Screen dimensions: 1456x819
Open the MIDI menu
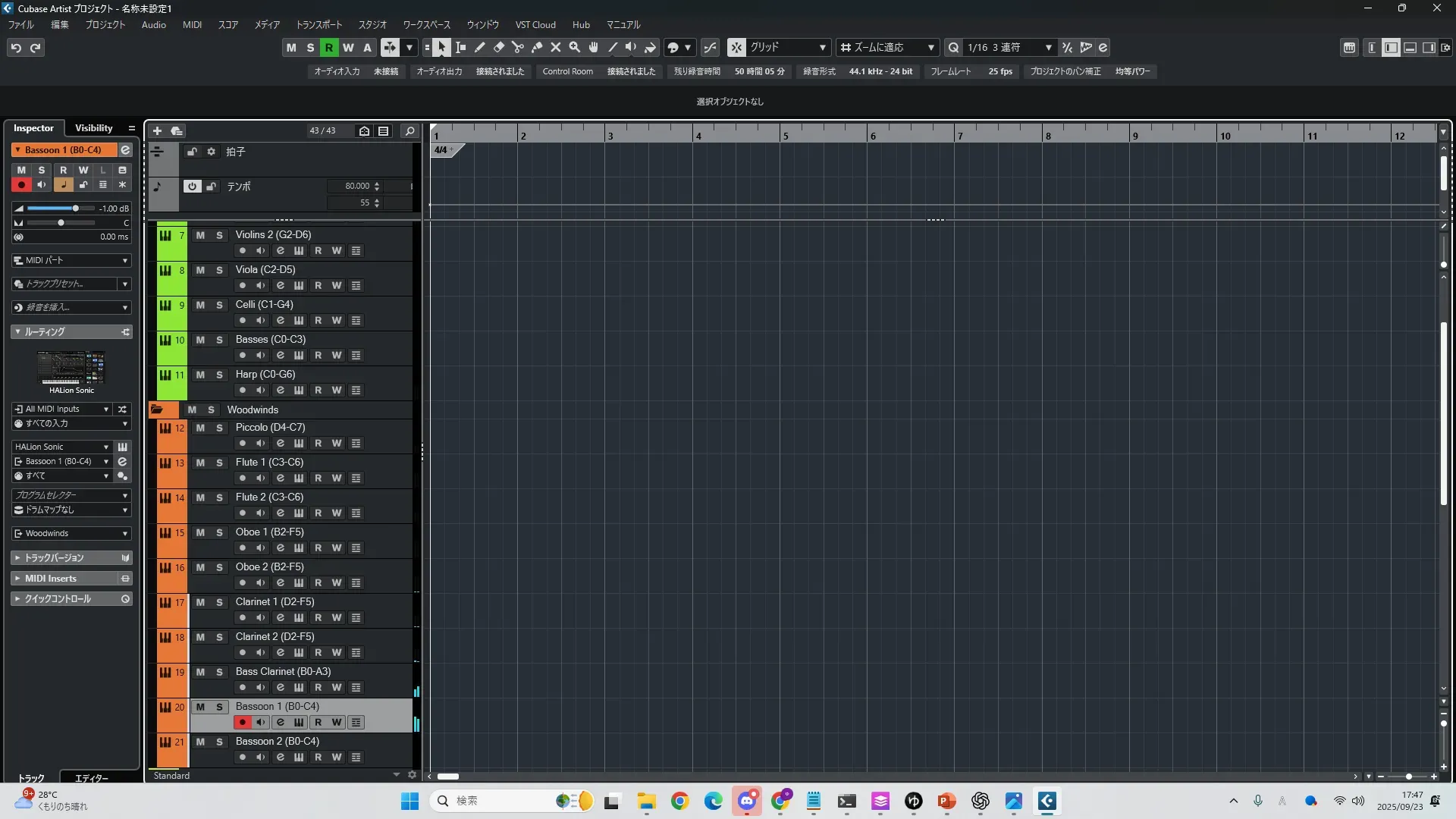pos(192,25)
